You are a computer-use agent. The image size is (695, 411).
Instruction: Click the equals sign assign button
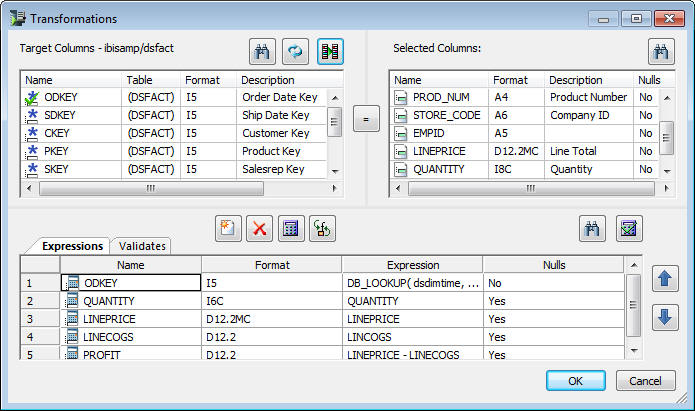coord(366,119)
